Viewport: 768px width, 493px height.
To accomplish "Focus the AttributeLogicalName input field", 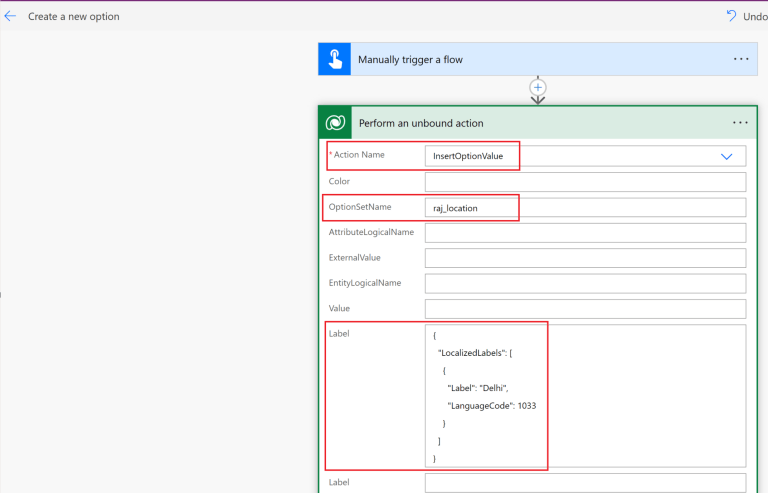I will [x=585, y=233].
